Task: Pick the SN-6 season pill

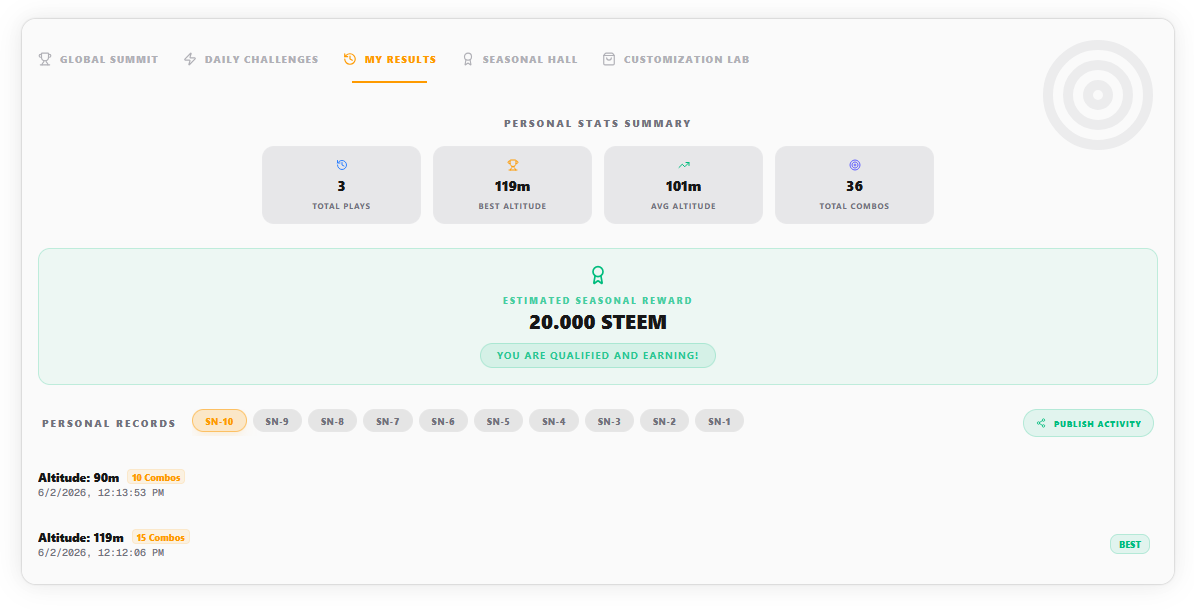Action: 443,421
